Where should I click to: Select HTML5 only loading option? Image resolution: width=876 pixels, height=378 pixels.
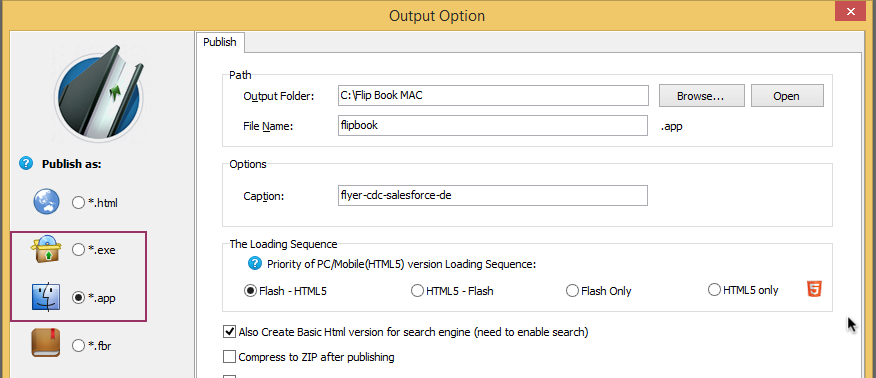click(x=743, y=290)
